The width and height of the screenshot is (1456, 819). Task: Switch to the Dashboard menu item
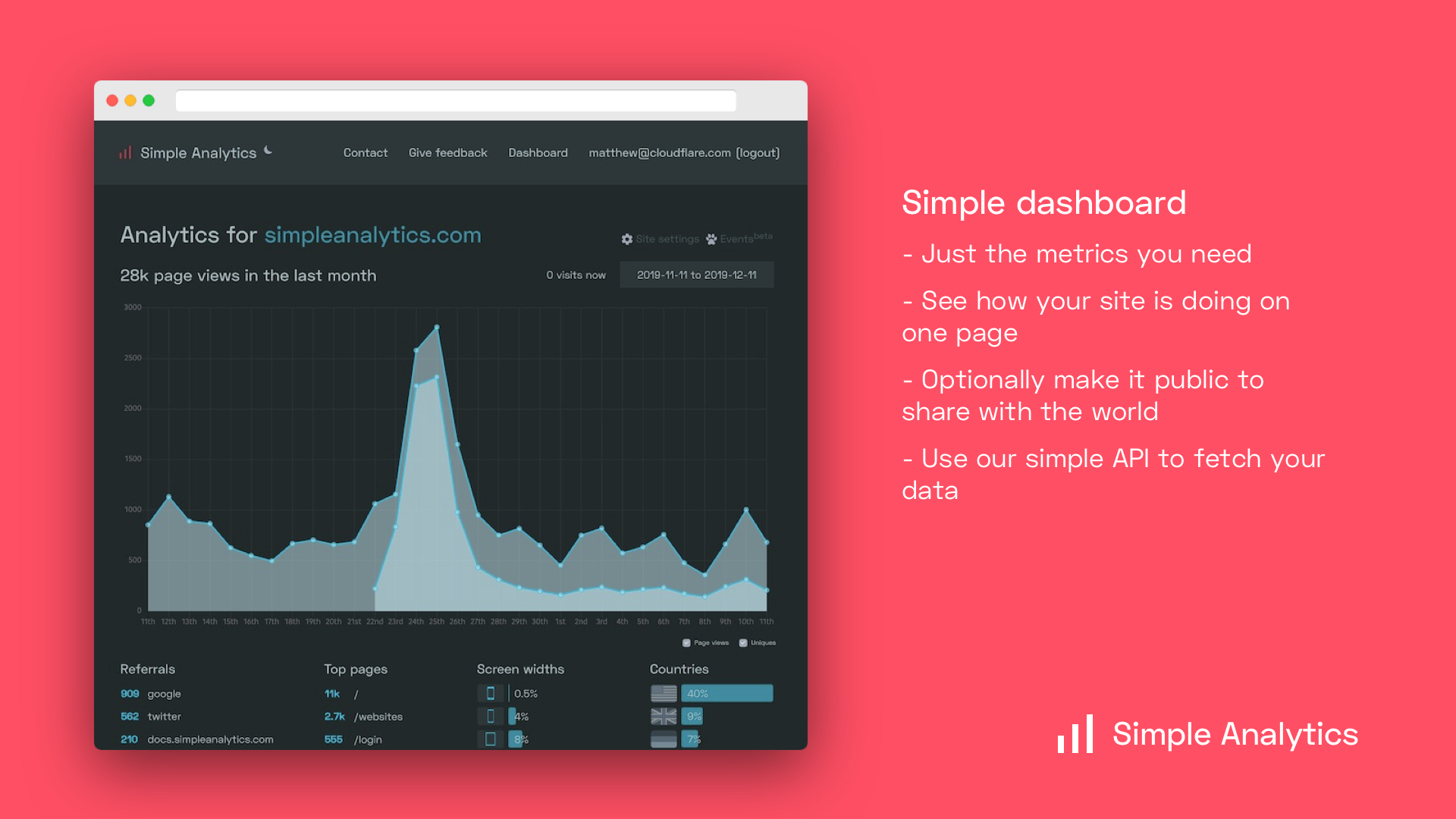tap(538, 152)
